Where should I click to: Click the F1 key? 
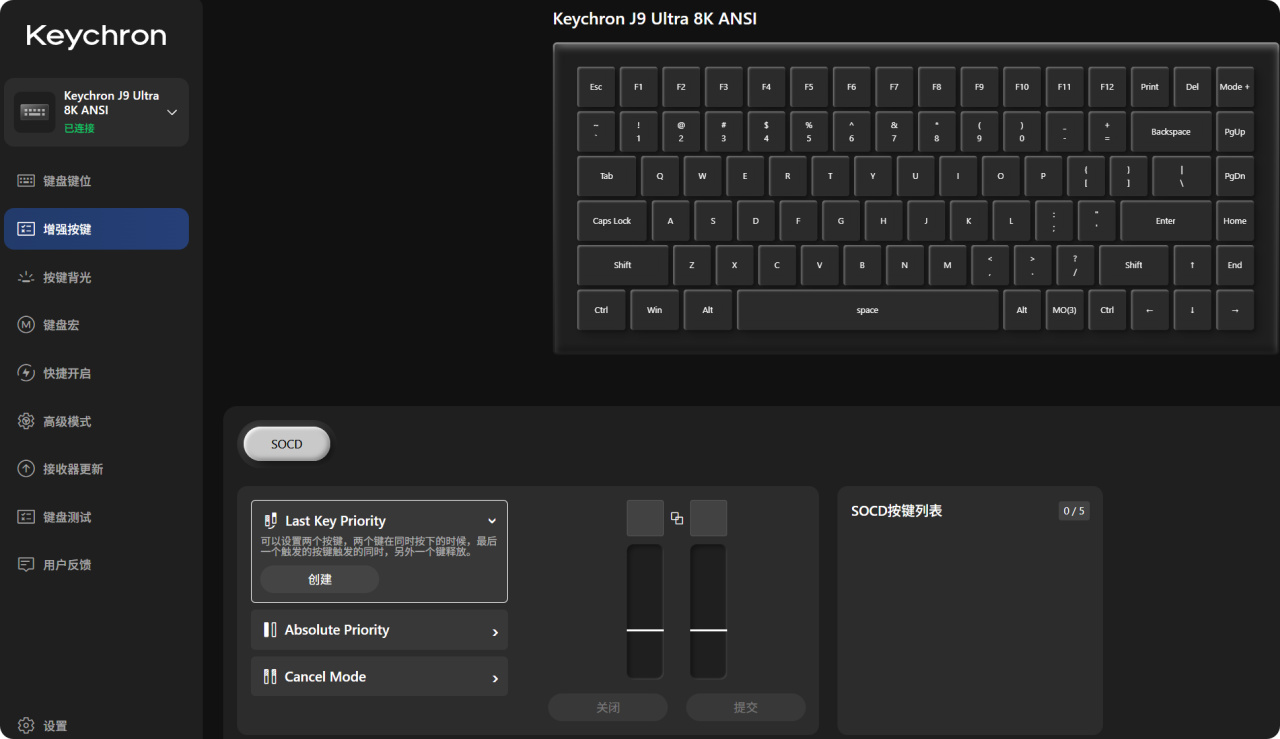(638, 87)
